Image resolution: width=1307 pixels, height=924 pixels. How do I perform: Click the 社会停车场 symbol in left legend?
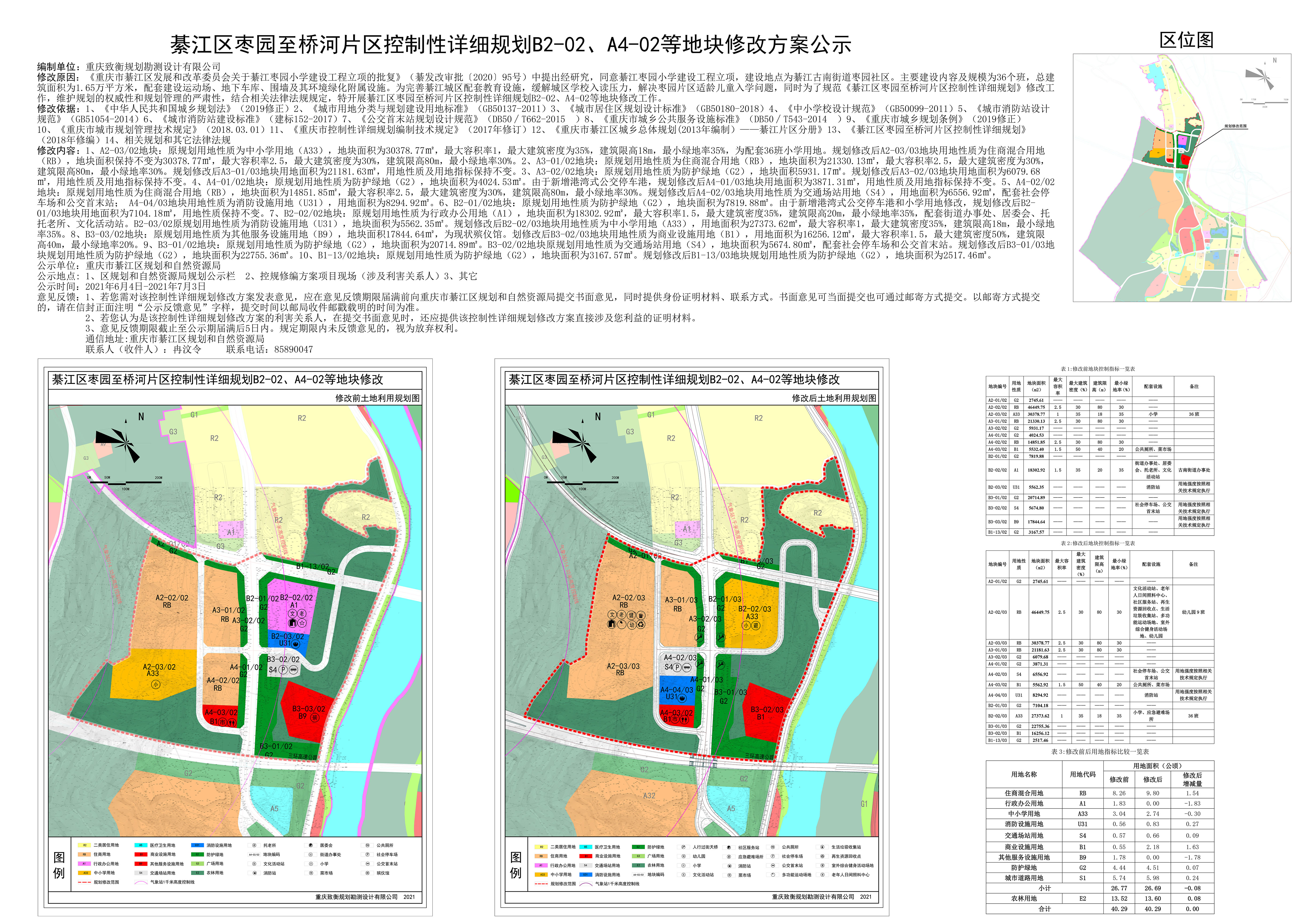(368, 855)
